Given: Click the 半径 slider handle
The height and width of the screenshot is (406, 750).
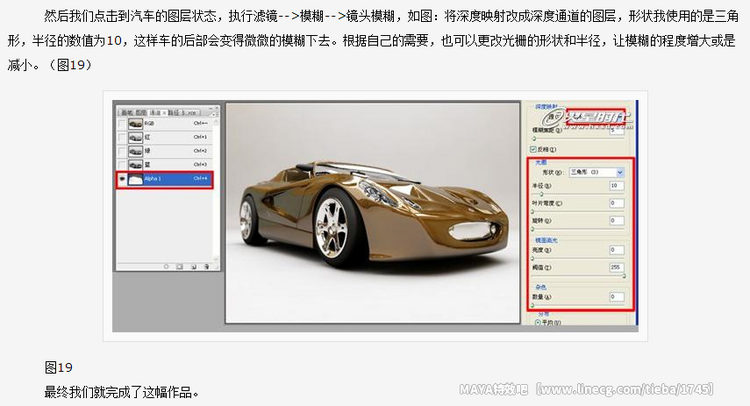Looking at the screenshot, I should pos(541,194).
